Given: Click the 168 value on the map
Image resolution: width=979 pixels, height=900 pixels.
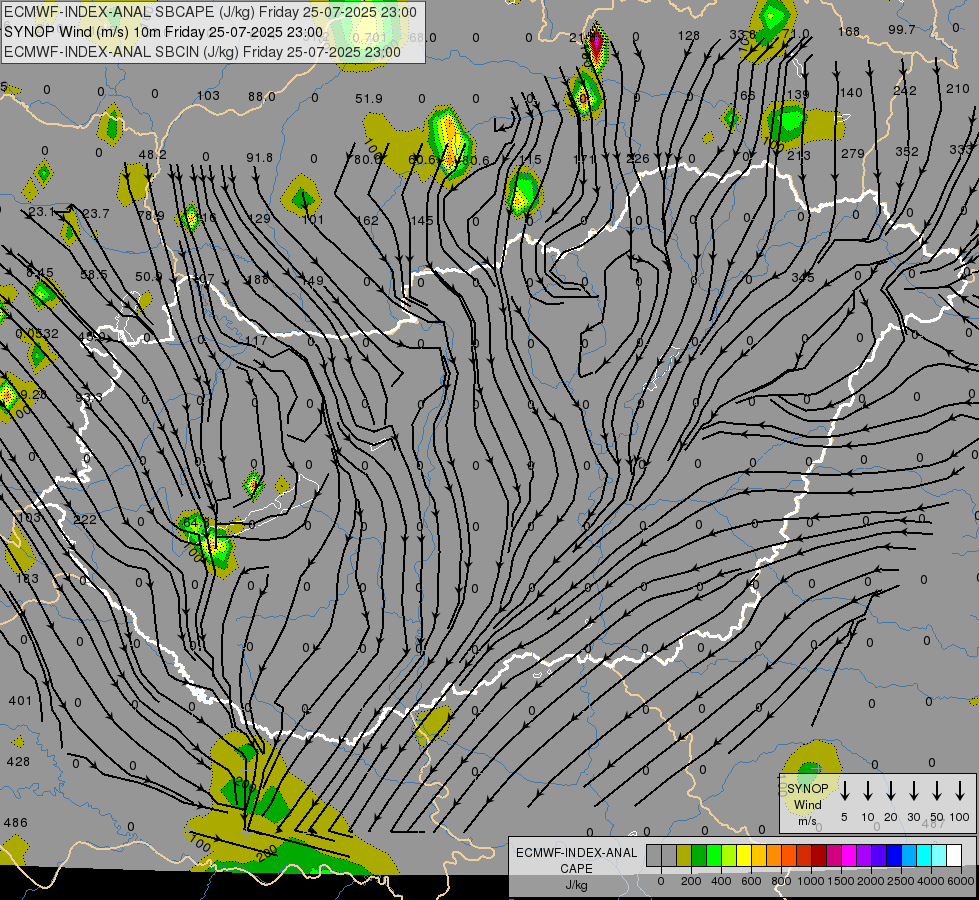Looking at the screenshot, I should [x=849, y=31].
